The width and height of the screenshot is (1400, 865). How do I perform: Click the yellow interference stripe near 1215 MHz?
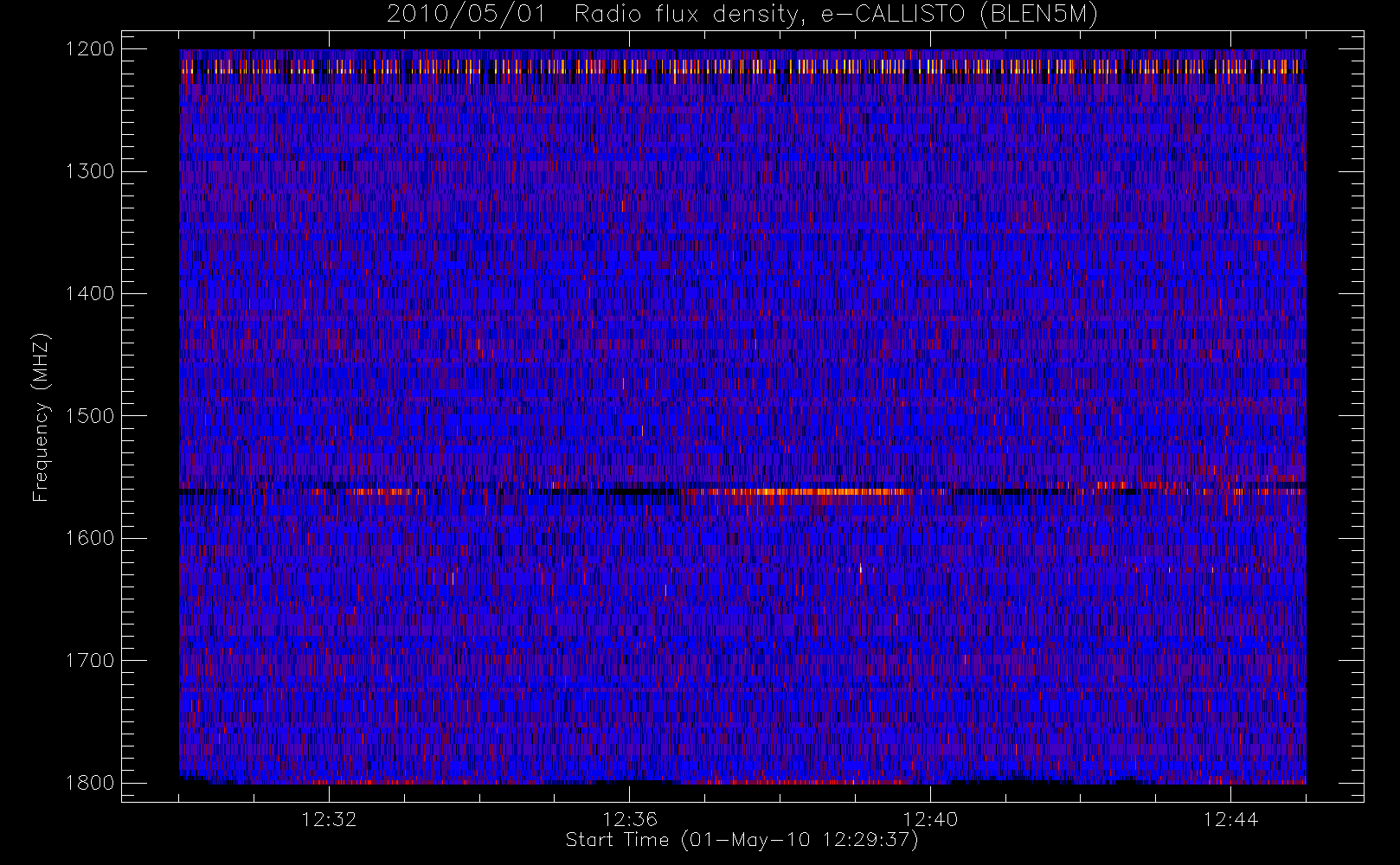click(x=742, y=67)
